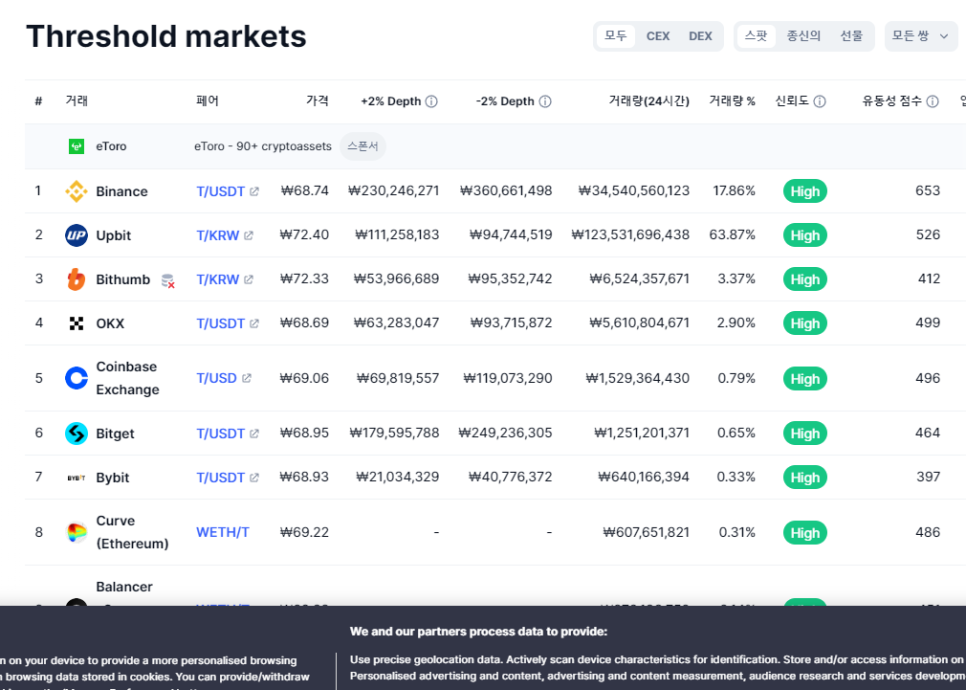Screen dimensions: 966x690
Task: Switch to the 종신의 market tab
Action: click(x=803, y=36)
